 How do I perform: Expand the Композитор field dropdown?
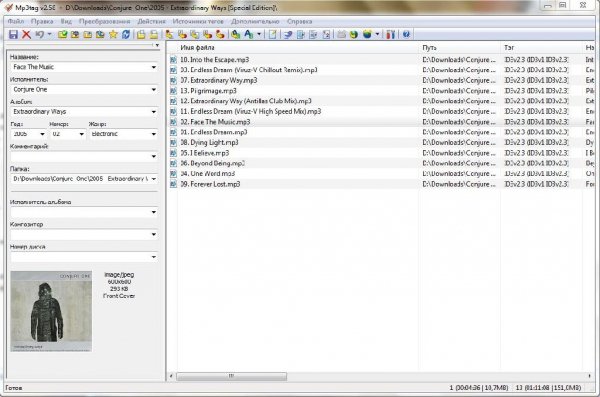point(154,234)
